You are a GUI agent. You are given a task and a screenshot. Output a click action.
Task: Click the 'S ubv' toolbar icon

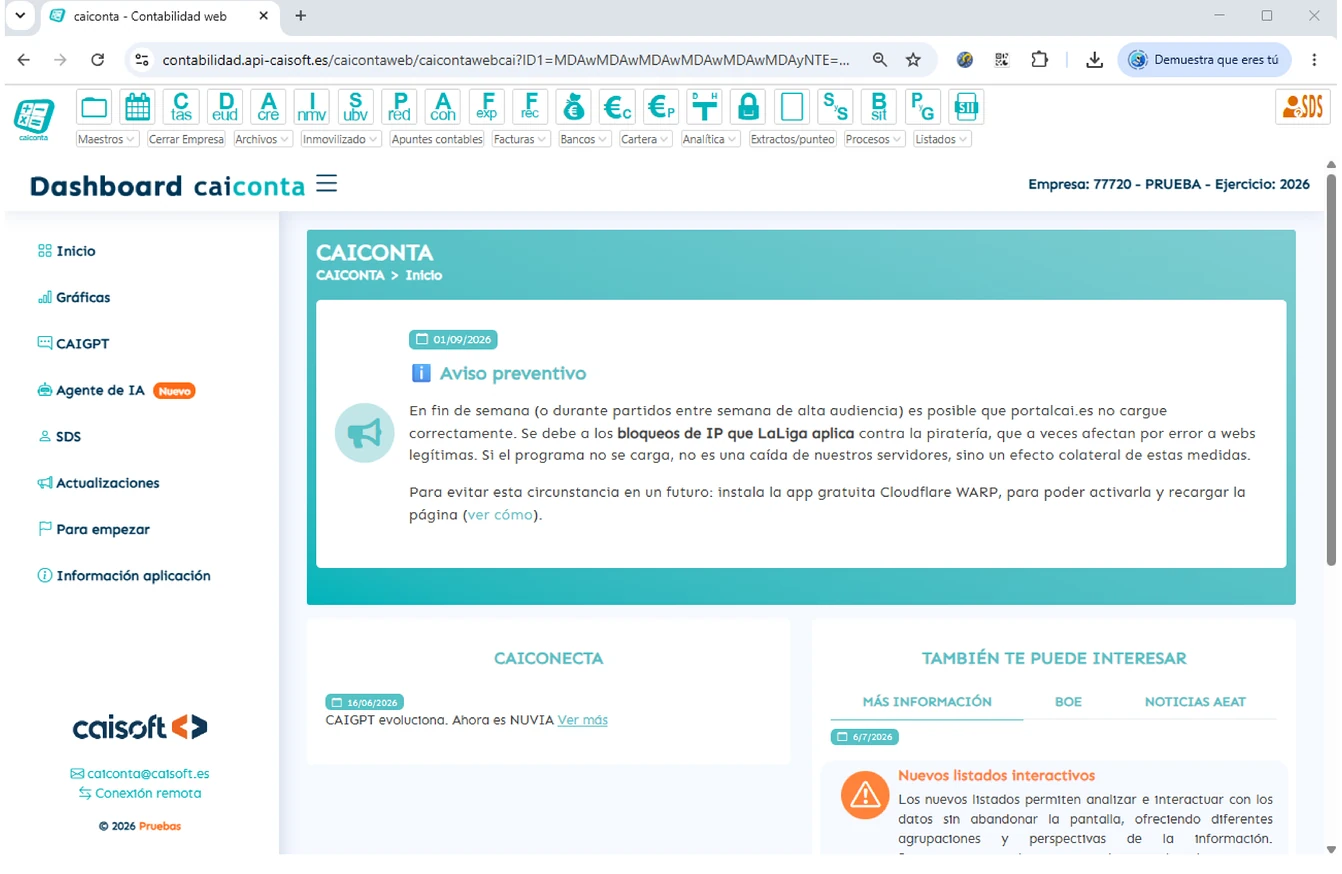click(x=356, y=107)
